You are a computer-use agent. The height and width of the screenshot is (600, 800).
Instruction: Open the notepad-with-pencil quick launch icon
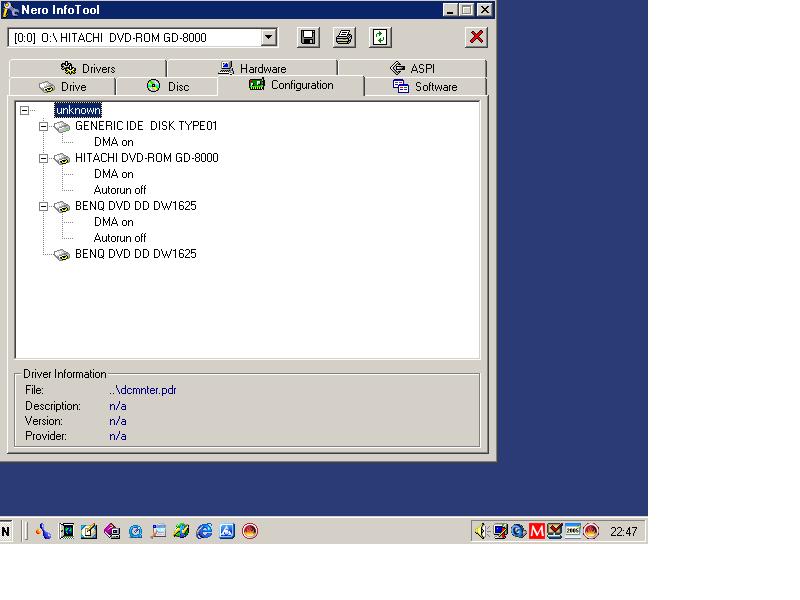pyautogui.click(x=89, y=531)
